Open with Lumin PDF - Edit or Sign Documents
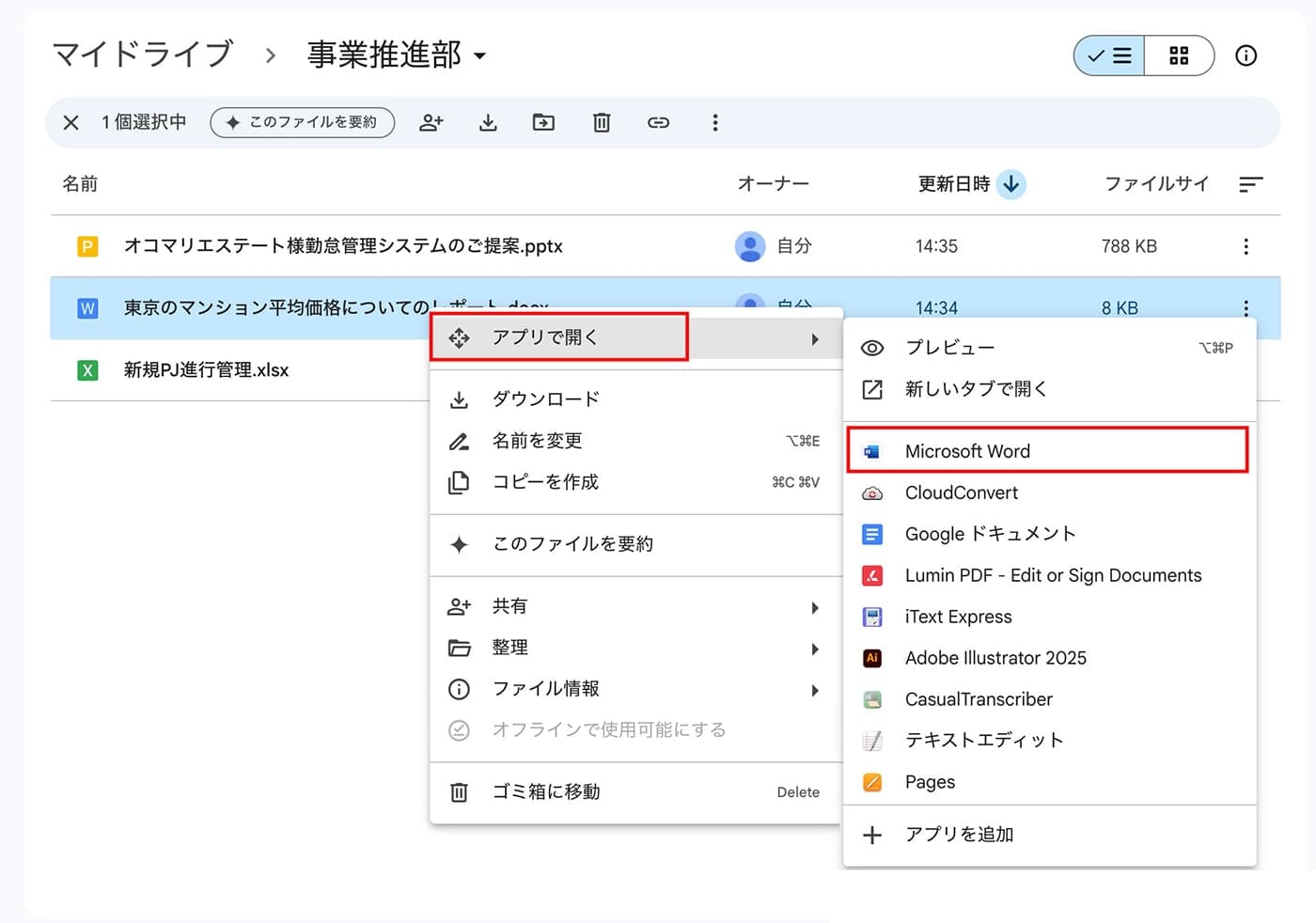1316x923 pixels. click(x=1050, y=575)
